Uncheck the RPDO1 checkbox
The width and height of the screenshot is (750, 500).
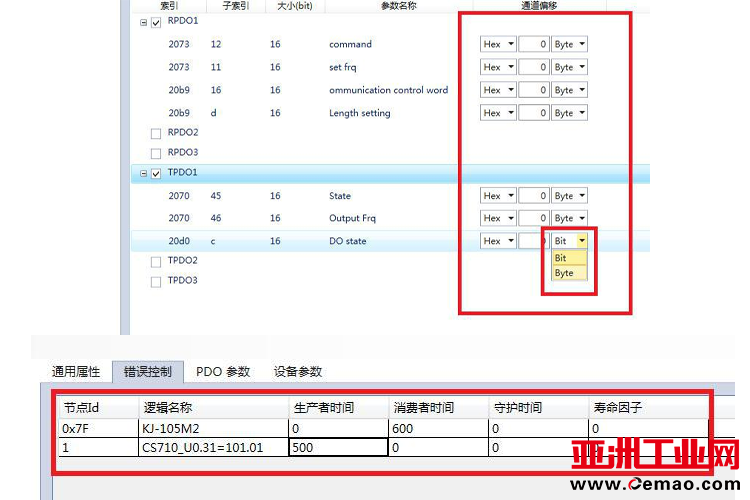(156, 22)
